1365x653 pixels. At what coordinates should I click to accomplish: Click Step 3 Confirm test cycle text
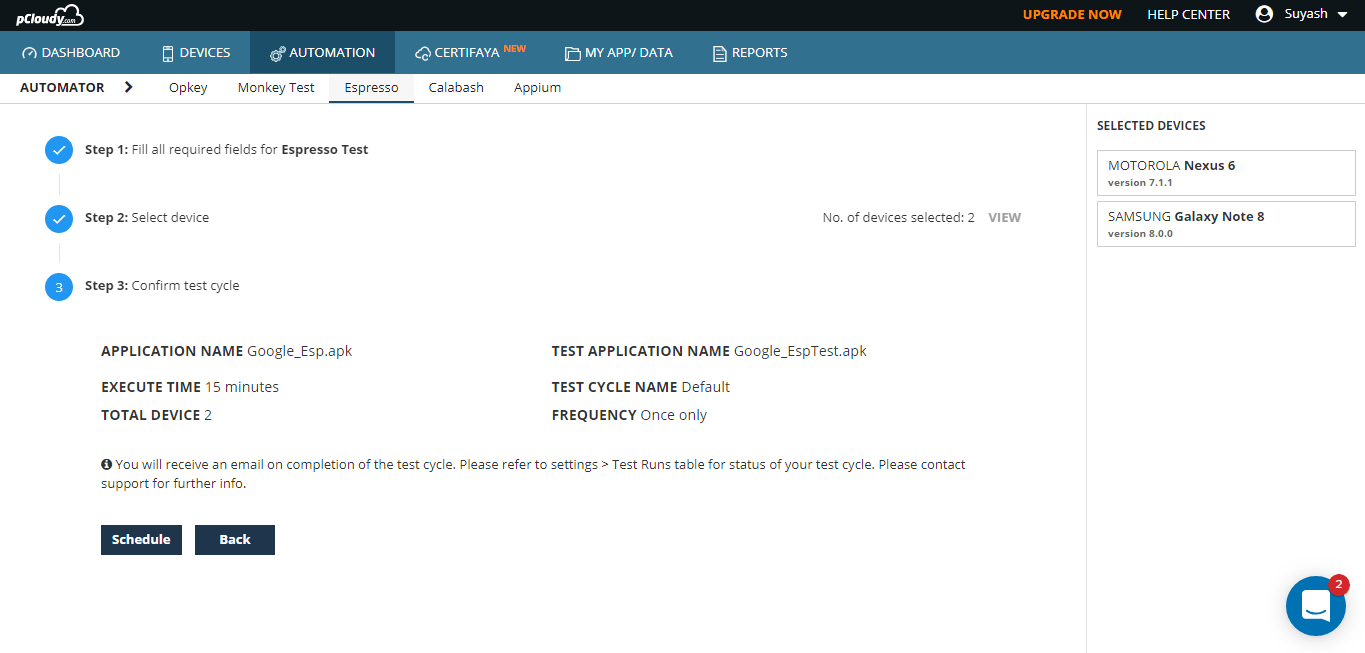[162, 286]
